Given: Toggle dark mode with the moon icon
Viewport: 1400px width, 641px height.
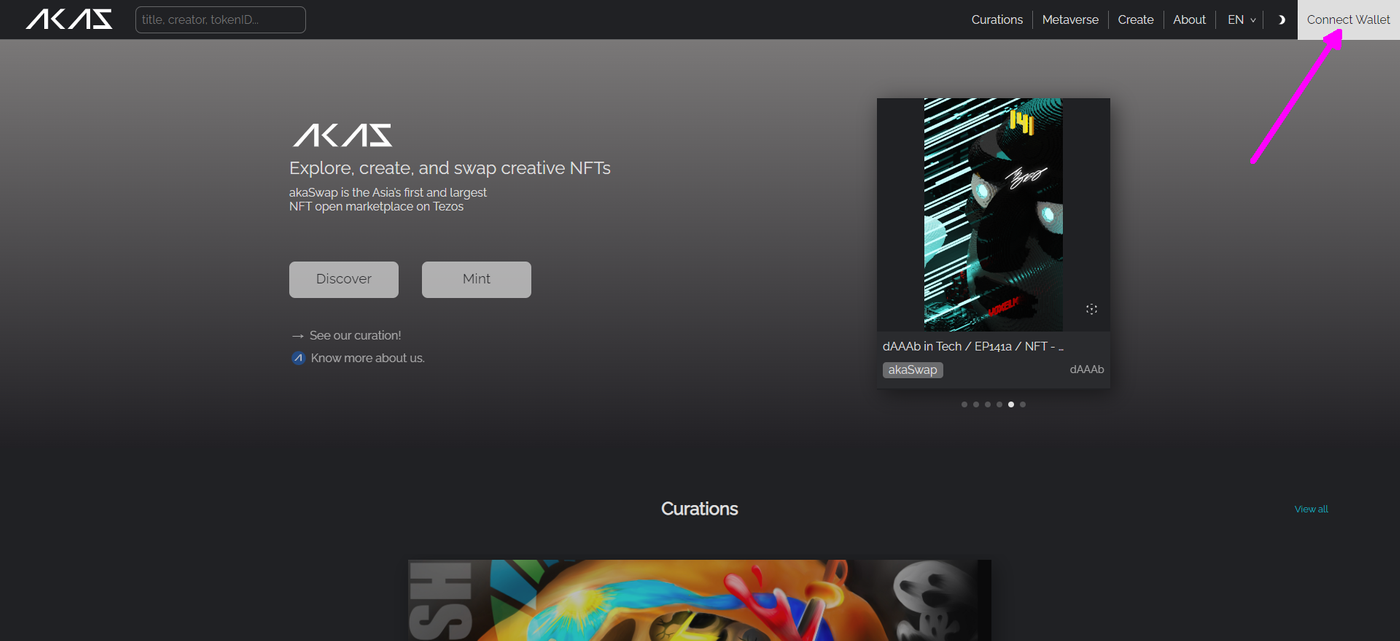Looking at the screenshot, I should (x=1281, y=20).
